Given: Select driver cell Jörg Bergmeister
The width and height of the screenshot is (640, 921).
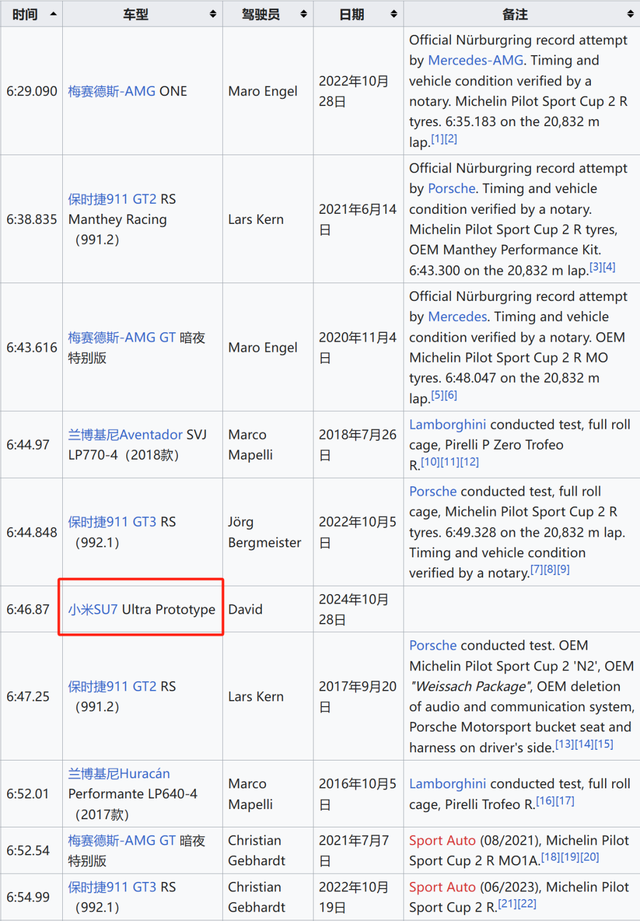Looking at the screenshot, I should 268,532.
